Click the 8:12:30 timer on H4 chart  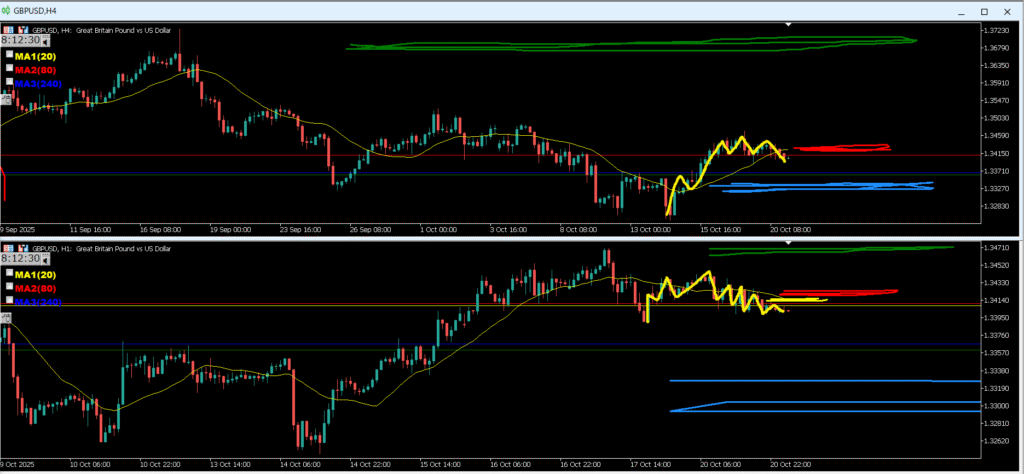tap(20, 41)
